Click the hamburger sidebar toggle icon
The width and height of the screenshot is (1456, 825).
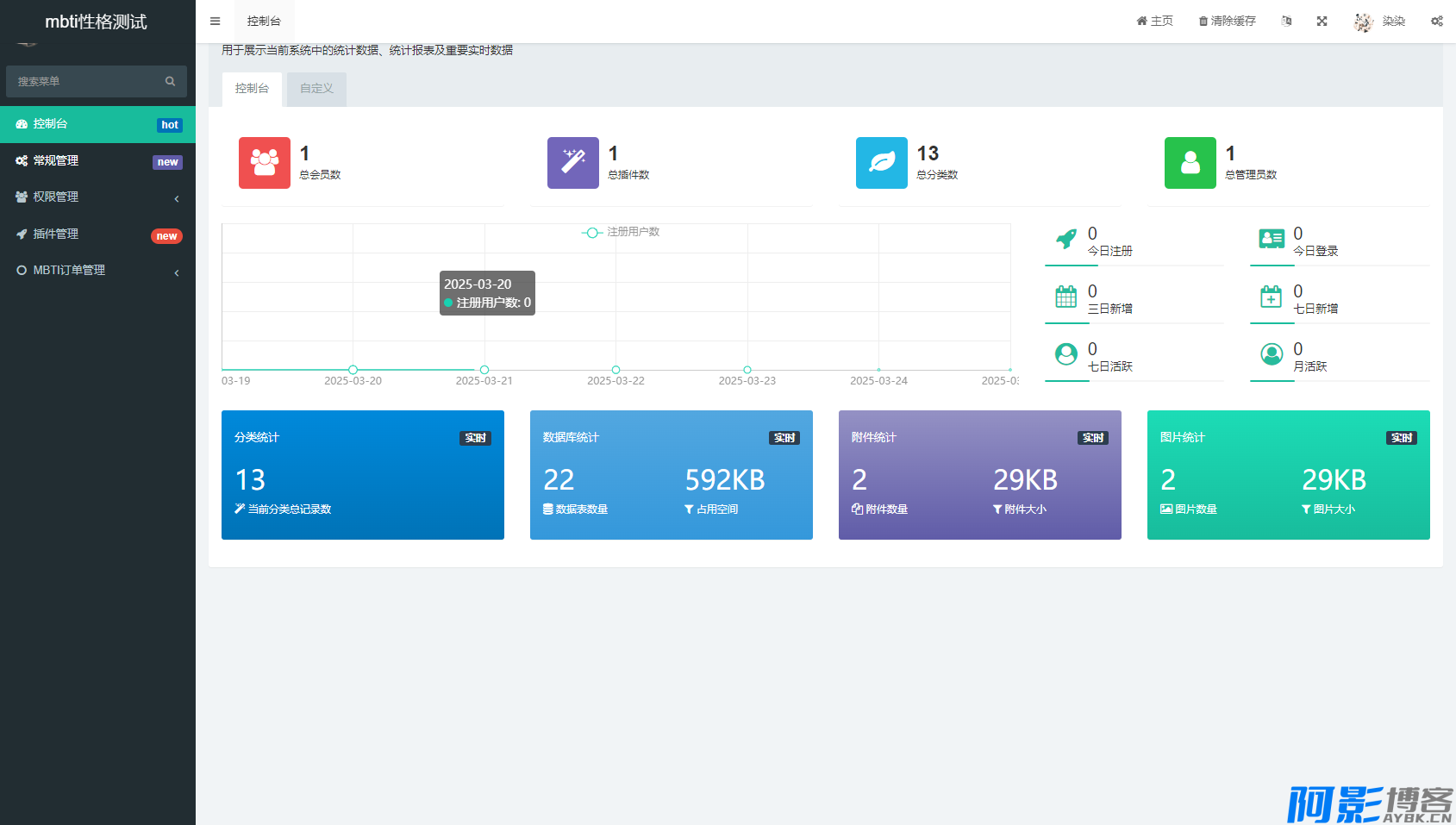pos(216,22)
